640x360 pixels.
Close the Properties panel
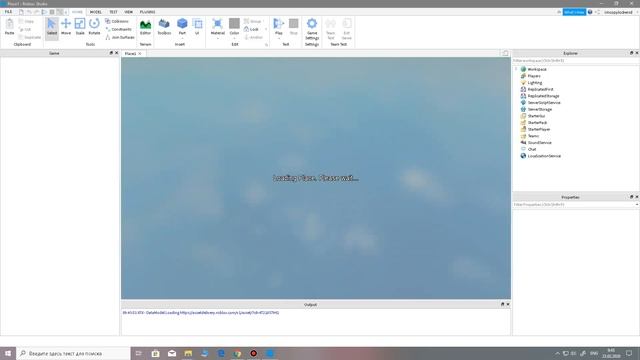click(636, 197)
